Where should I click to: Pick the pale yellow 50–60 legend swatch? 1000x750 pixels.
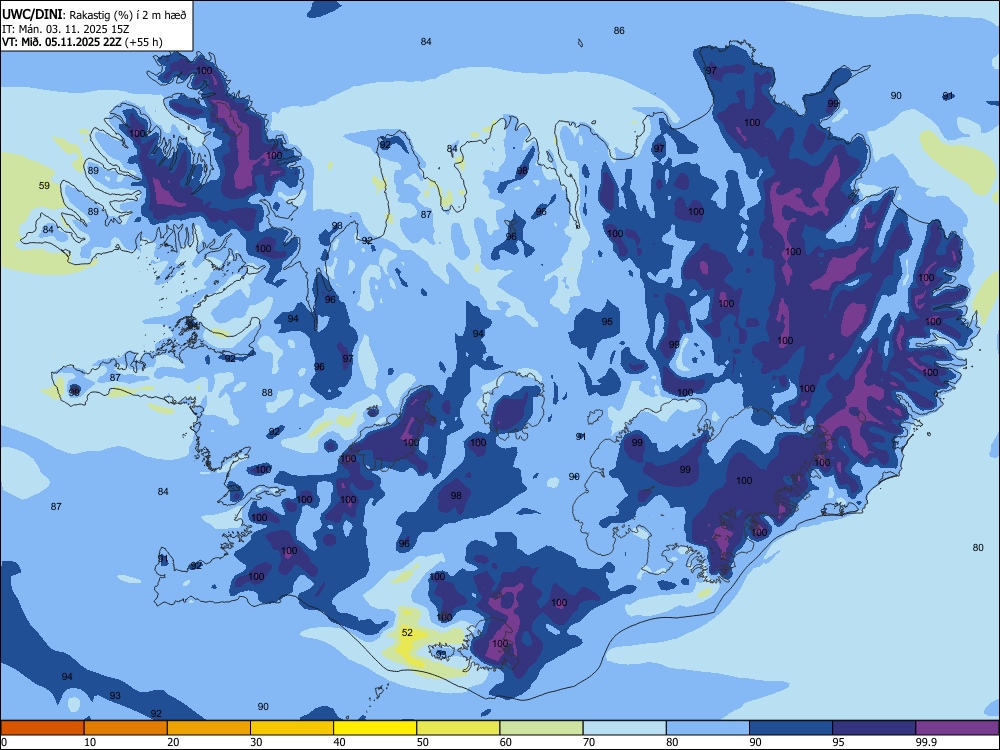458,728
